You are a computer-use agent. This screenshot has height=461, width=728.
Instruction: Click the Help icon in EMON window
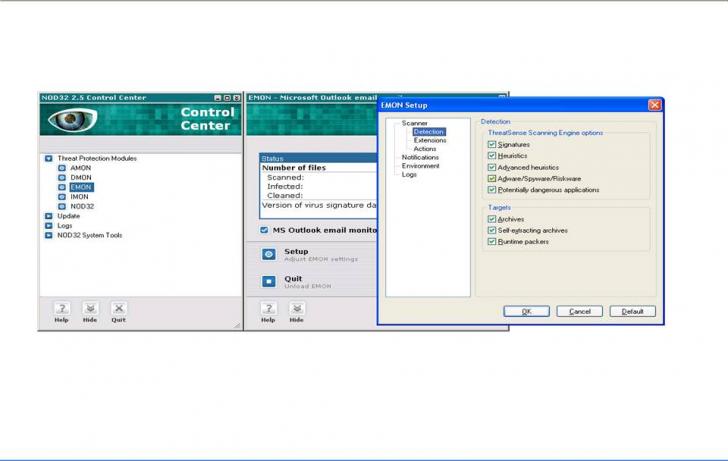[x=268, y=308]
